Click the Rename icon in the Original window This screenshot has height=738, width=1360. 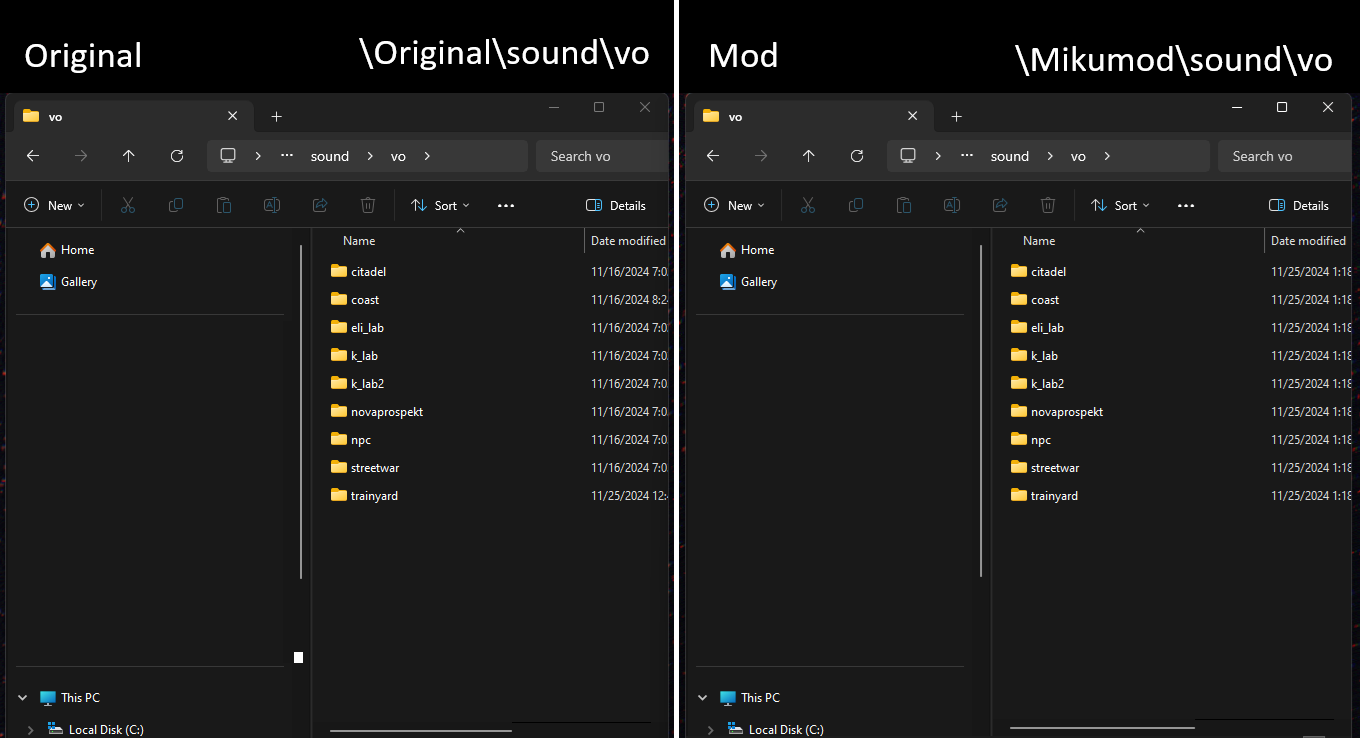click(x=271, y=205)
